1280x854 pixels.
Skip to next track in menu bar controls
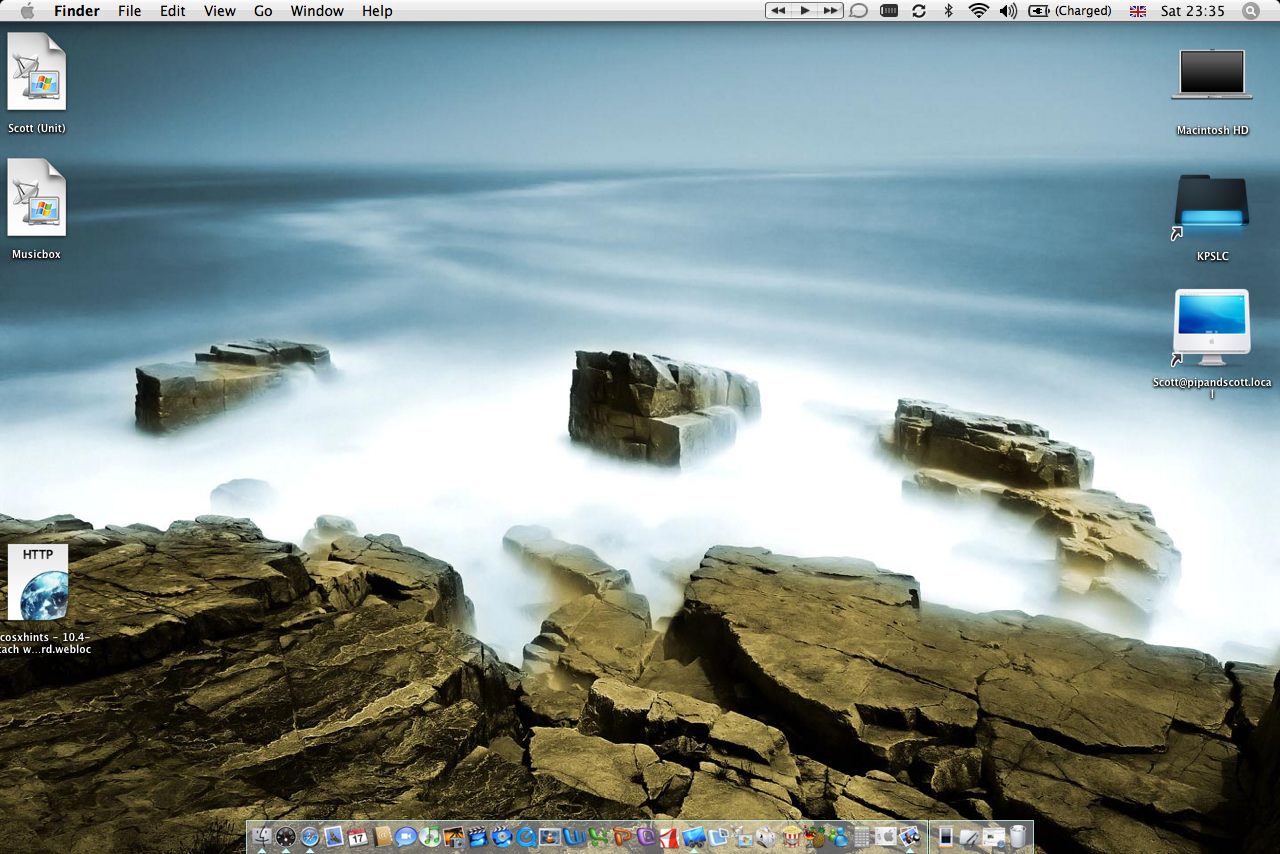click(x=830, y=11)
